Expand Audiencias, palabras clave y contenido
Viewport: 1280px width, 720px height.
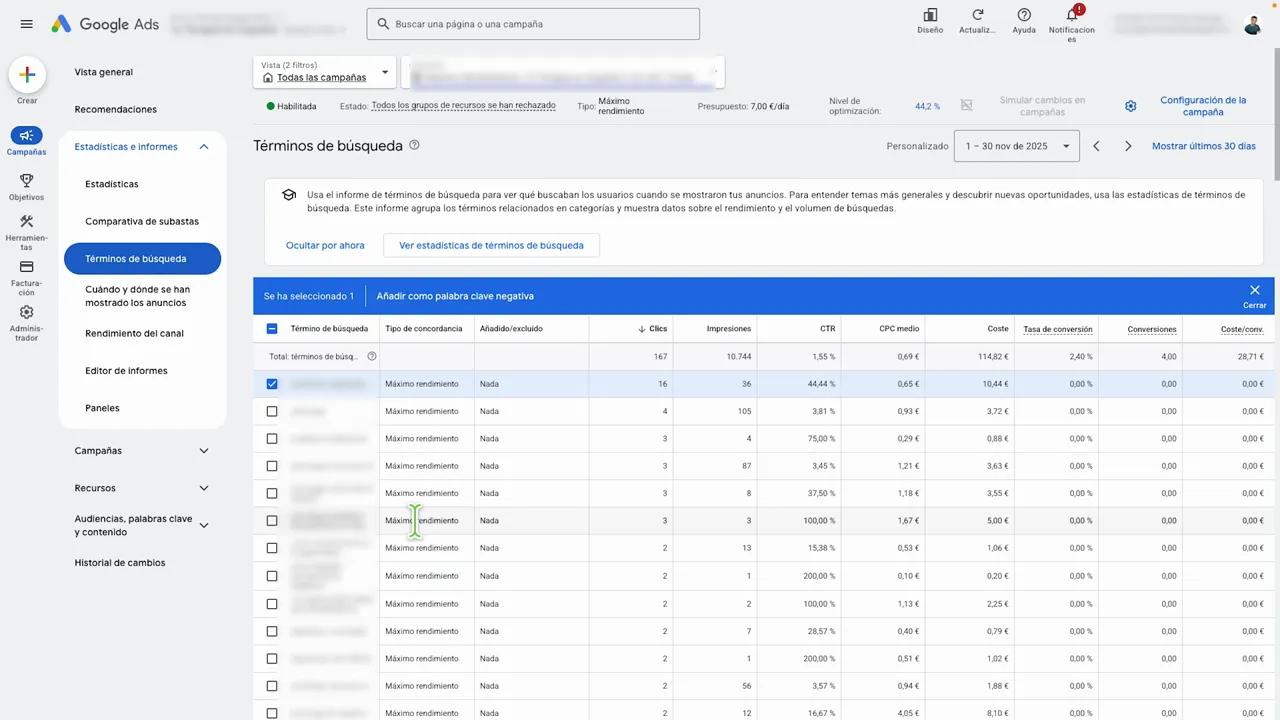pos(204,525)
